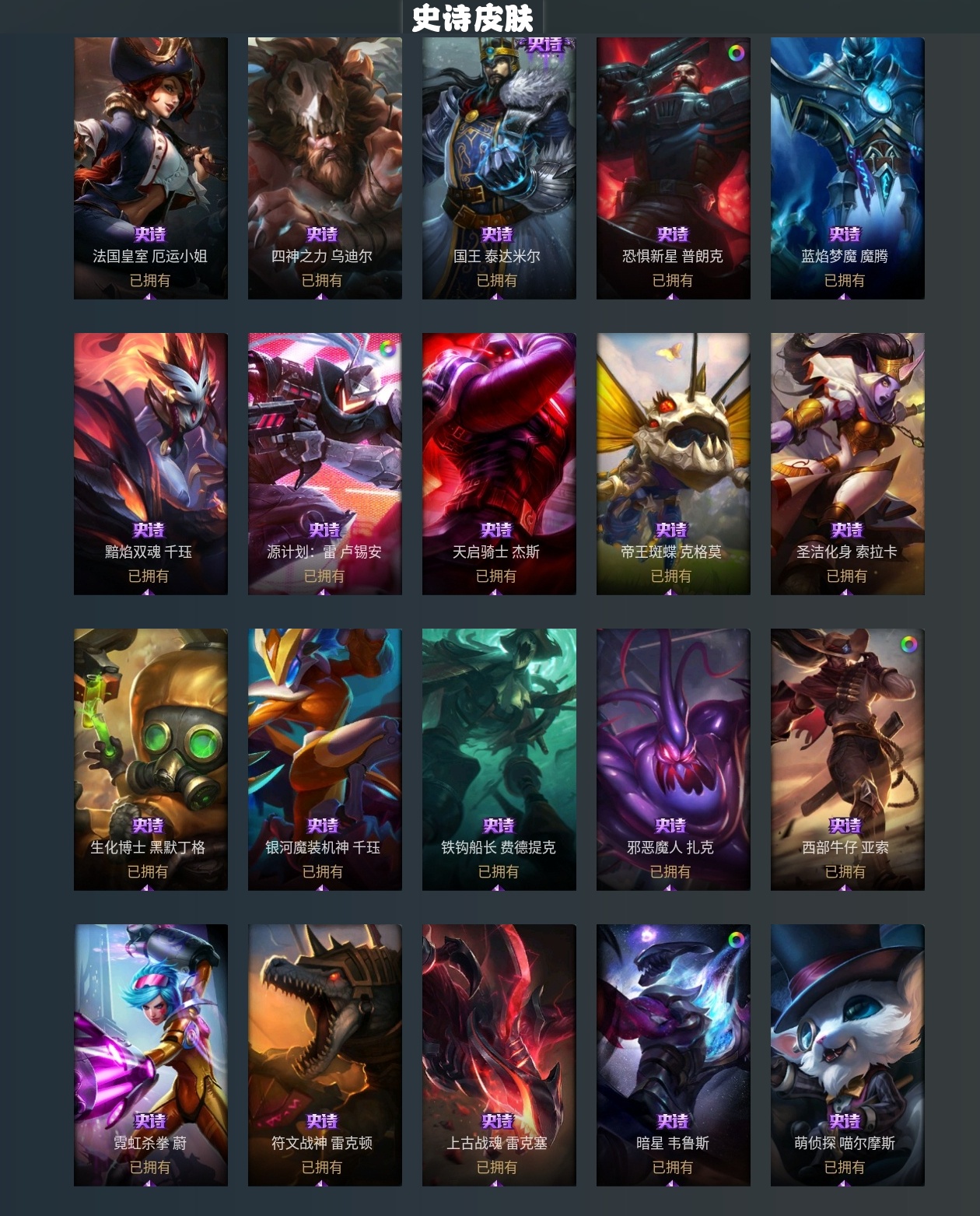Click 已拥有 under 邪恶魔人 扎克
The width and height of the screenshot is (980, 1216).
coord(670,871)
